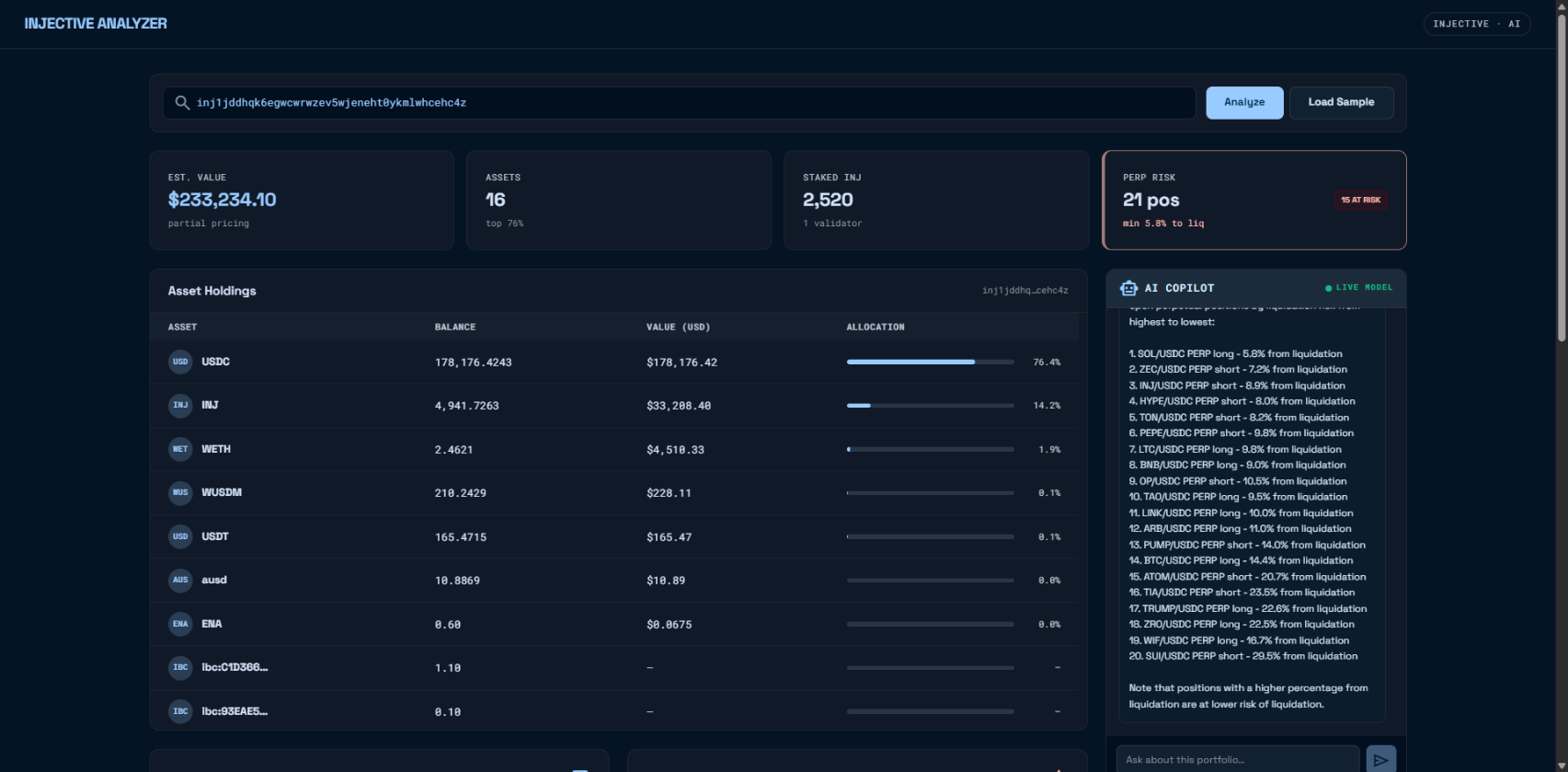Click the WUSDM asset icon
The image size is (1568, 772).
click(180, 492)
